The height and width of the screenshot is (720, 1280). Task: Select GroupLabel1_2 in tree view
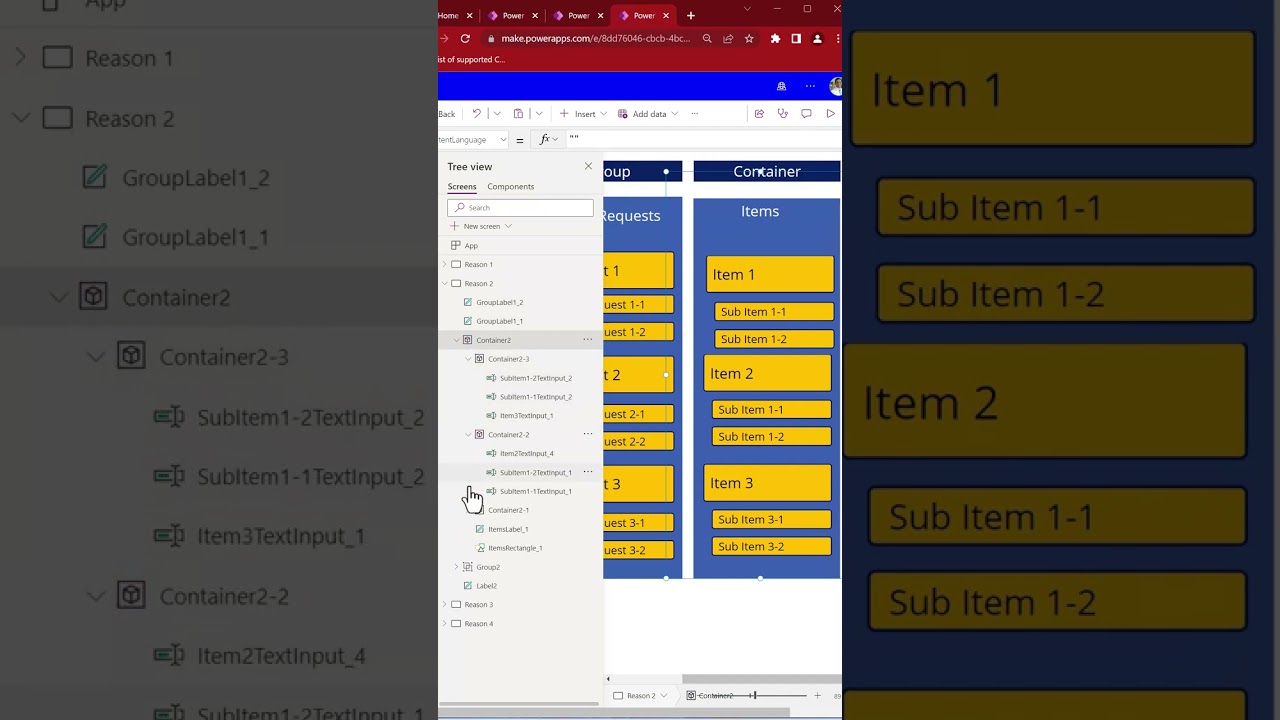click(x=499, y=302)
